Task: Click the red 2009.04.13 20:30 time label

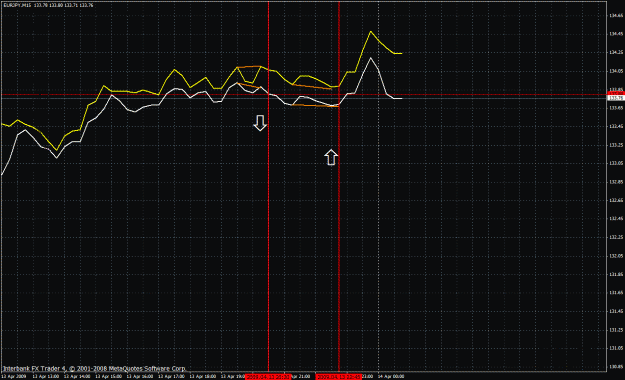Action: pos(267,376)
